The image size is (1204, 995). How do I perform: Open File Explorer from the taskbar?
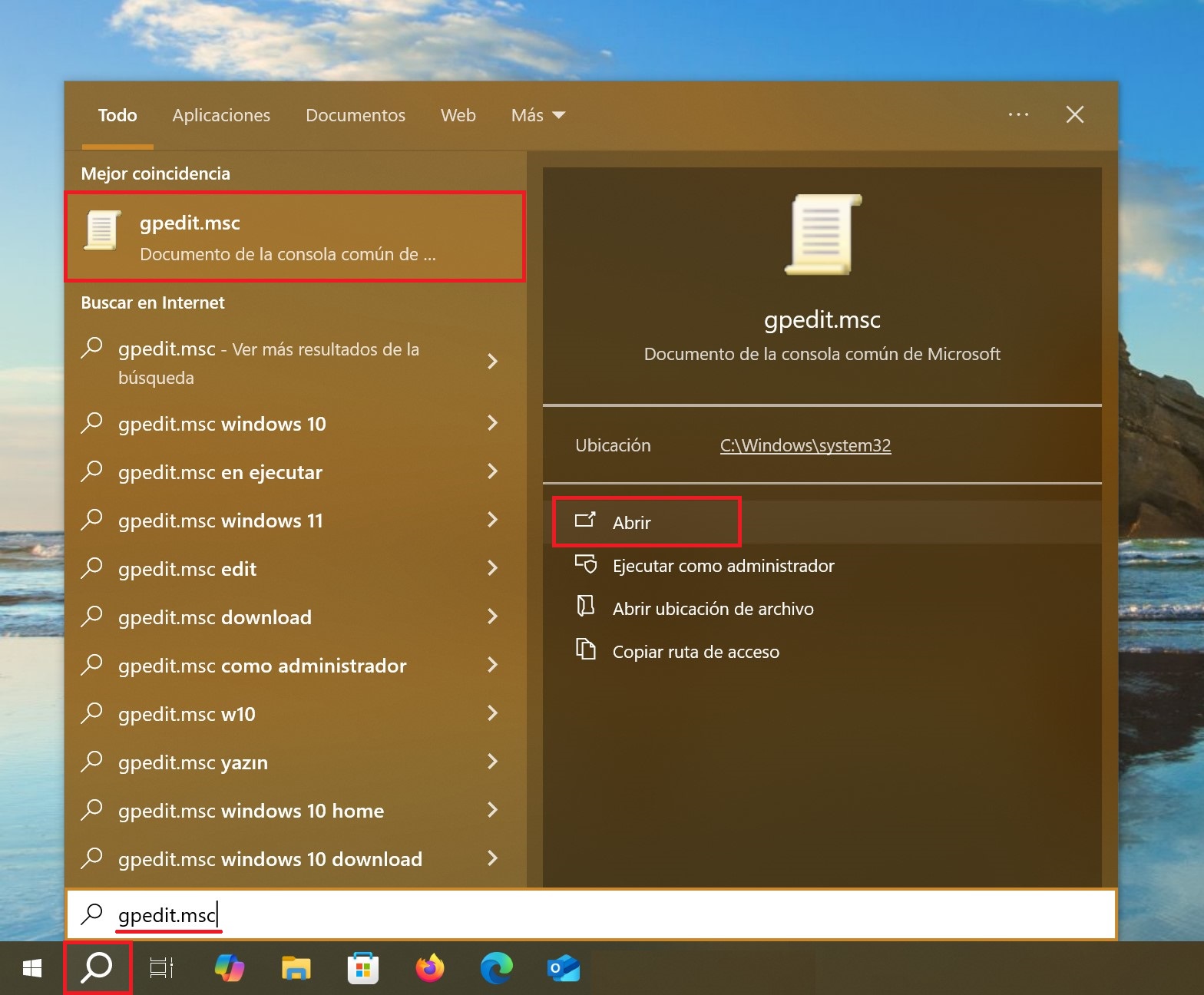pos(296,968)
